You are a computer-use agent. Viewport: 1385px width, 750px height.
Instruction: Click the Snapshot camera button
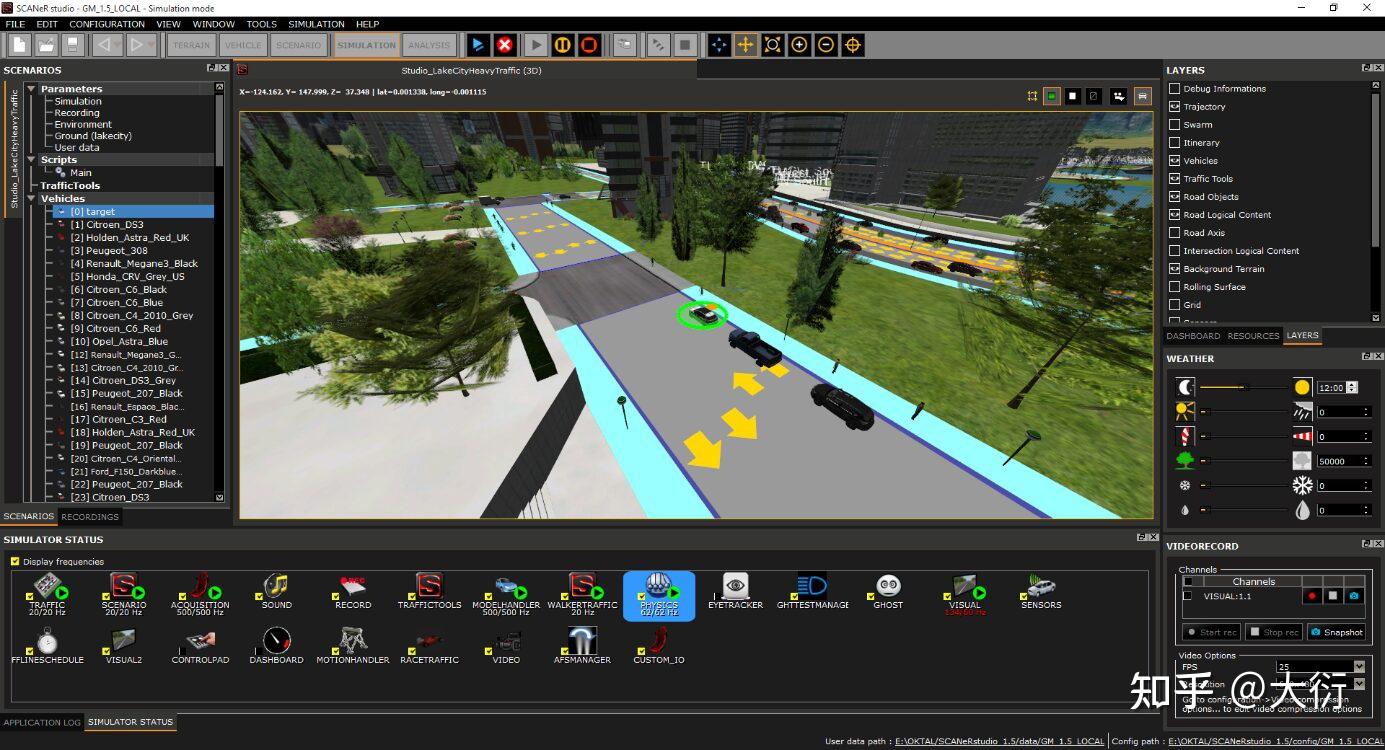point(1336,632)
